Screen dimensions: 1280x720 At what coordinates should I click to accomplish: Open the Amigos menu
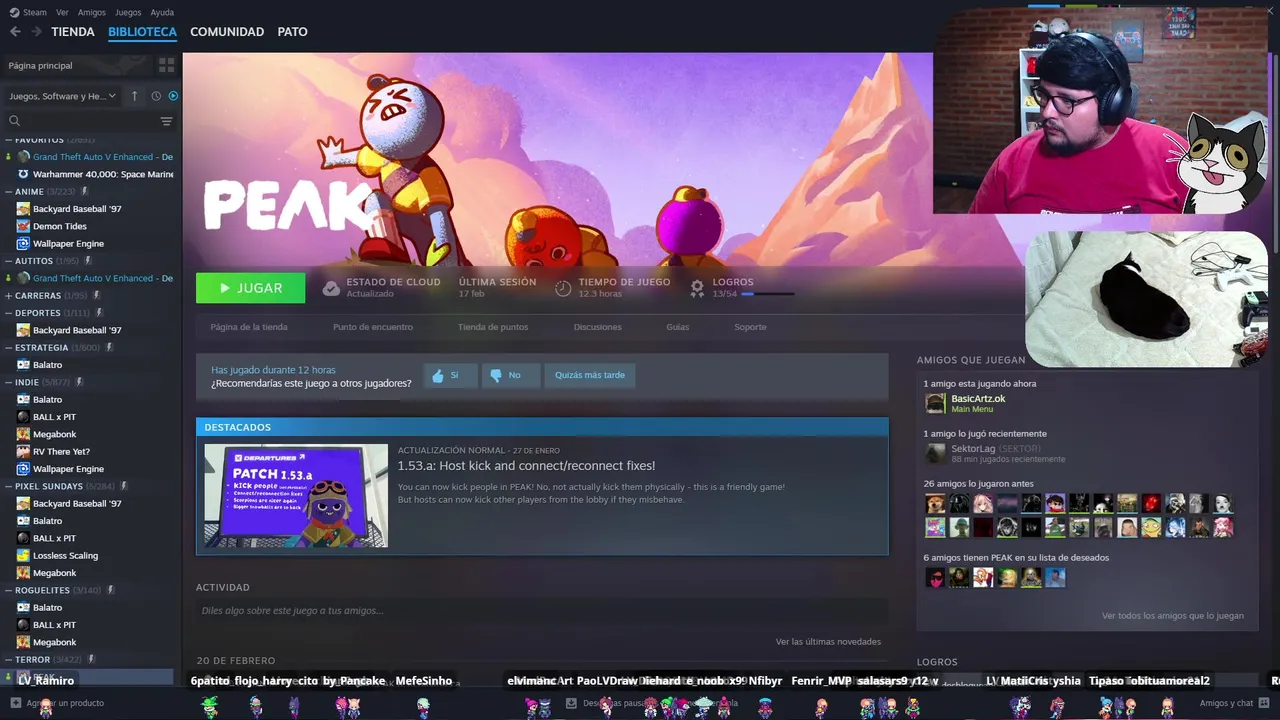pos(92,12)
